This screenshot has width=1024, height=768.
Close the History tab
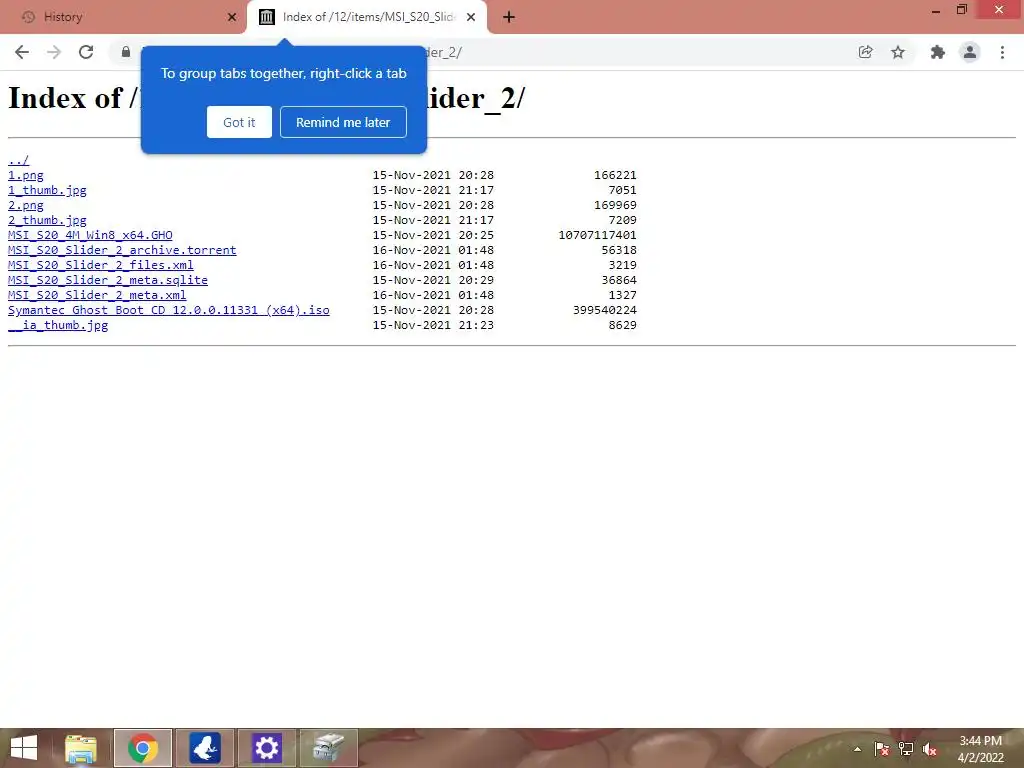point(232,17)
